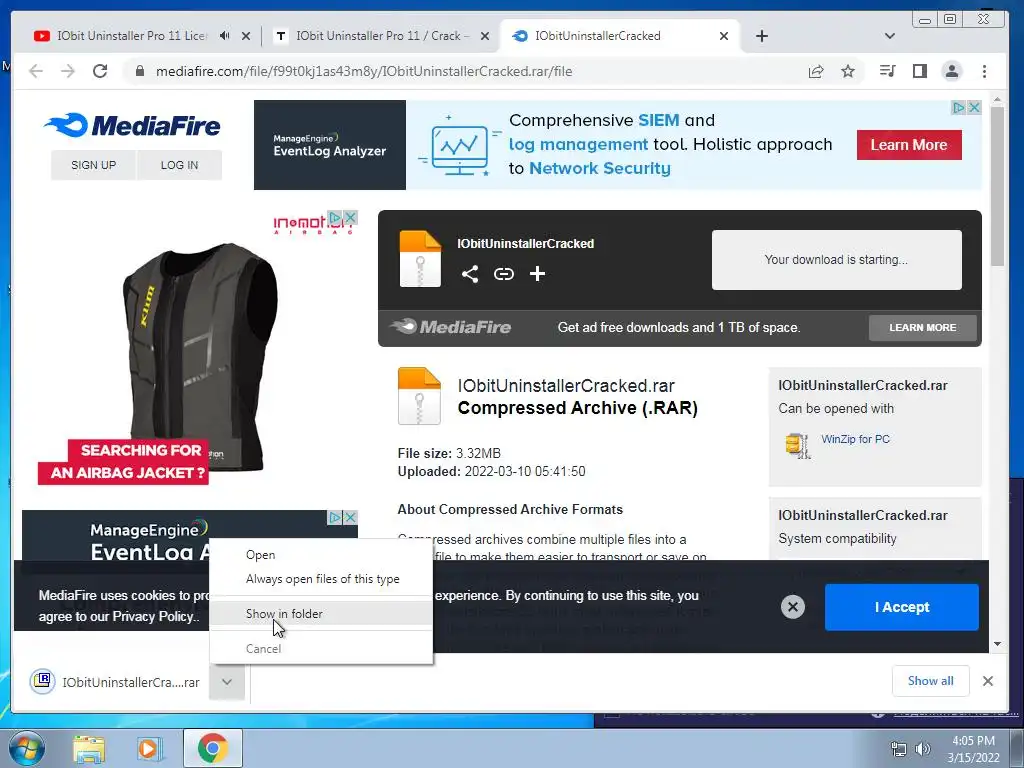Choose Open in download menu
Screen dimensions: 1024x768
(x=260, y=554)
